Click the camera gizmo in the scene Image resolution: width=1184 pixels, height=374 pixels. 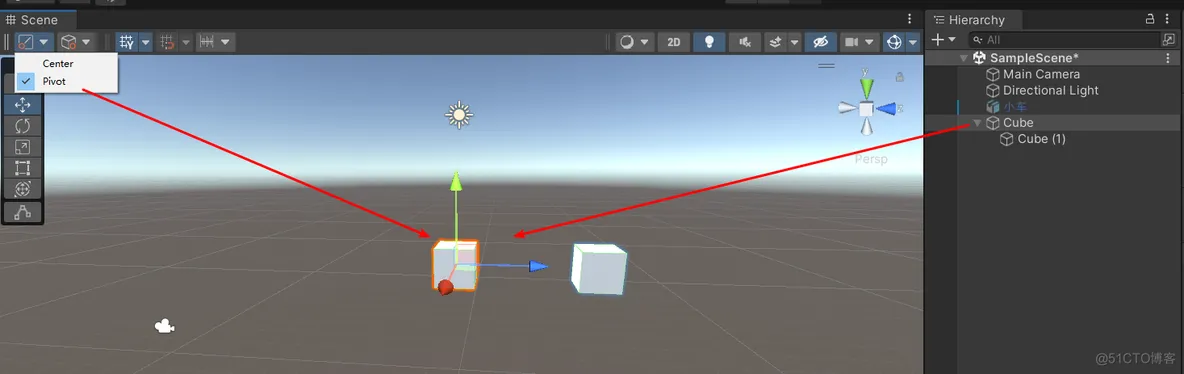point(165,326)
